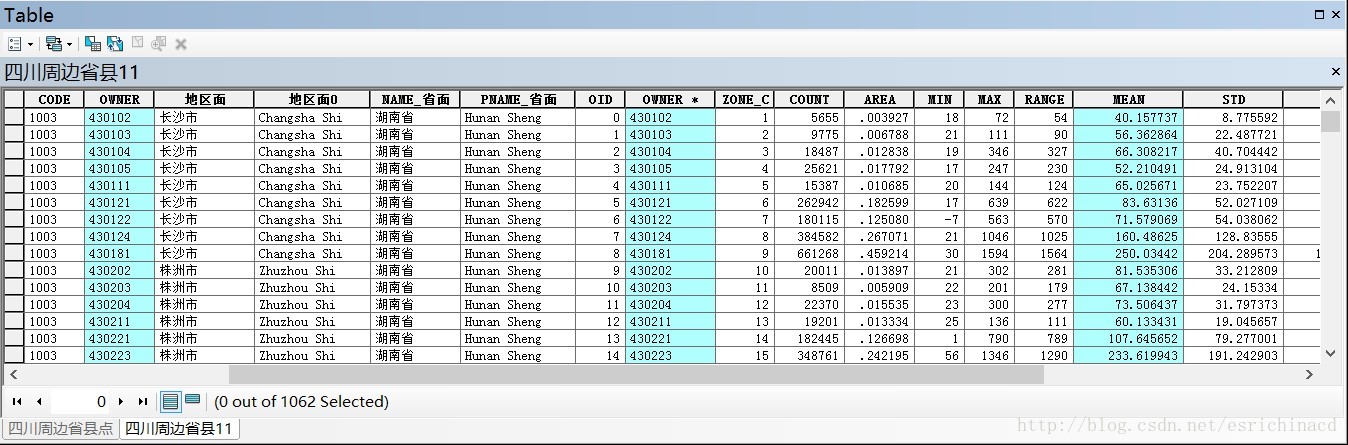1348x445 pixels.
Task: Select the row with OID 0
Action: tap(14, 117)
